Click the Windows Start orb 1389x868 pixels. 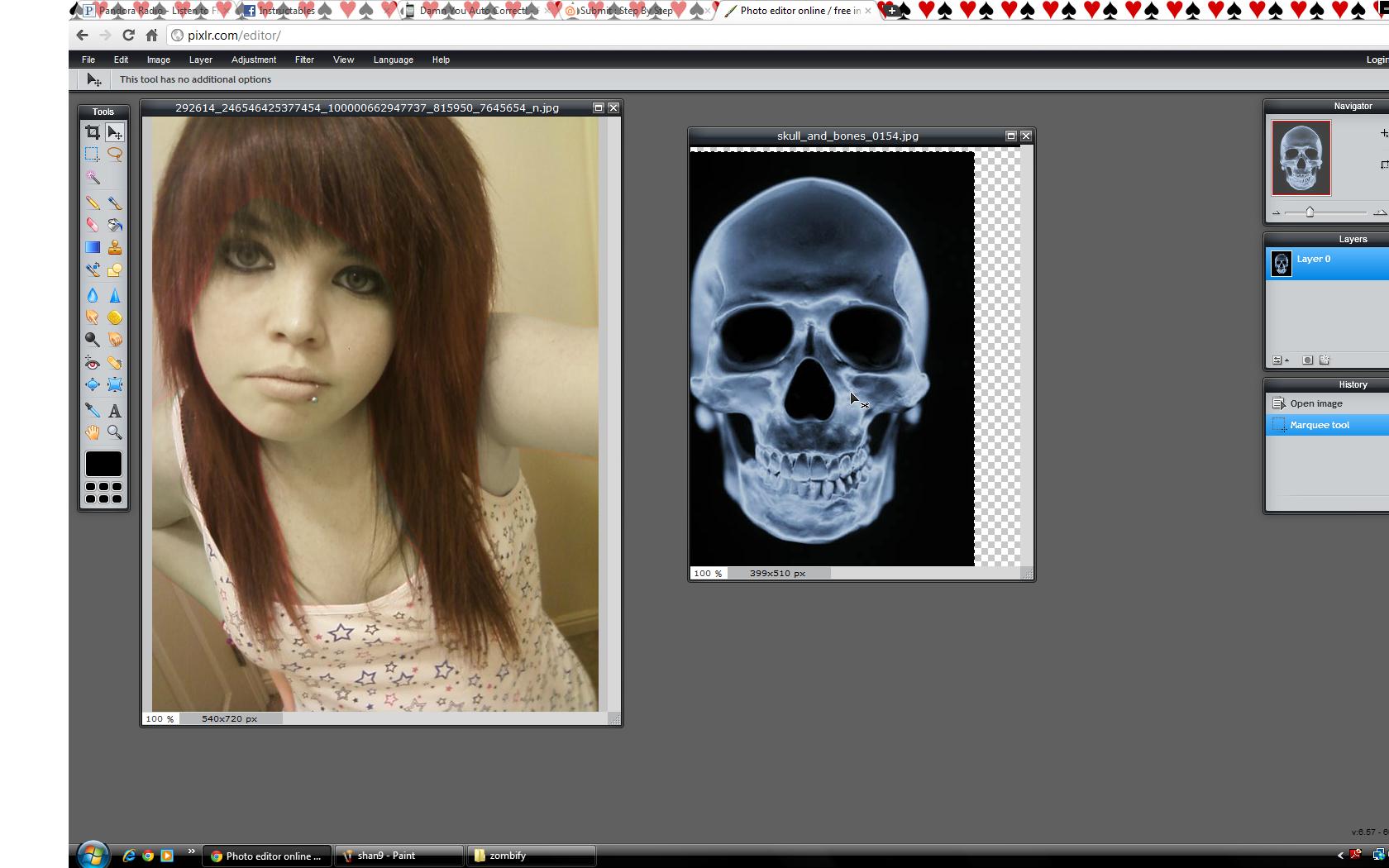pos(93,855)
